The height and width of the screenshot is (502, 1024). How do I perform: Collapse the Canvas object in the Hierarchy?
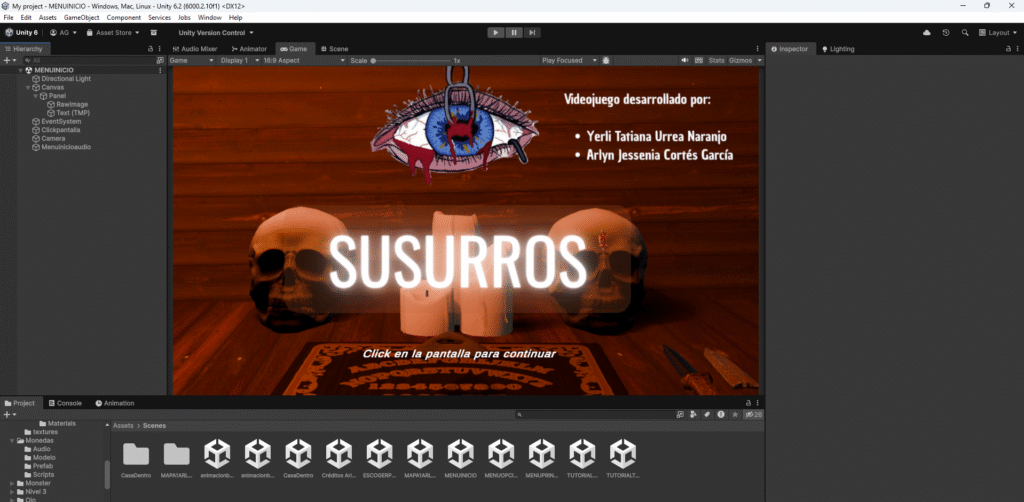(27, 87)
